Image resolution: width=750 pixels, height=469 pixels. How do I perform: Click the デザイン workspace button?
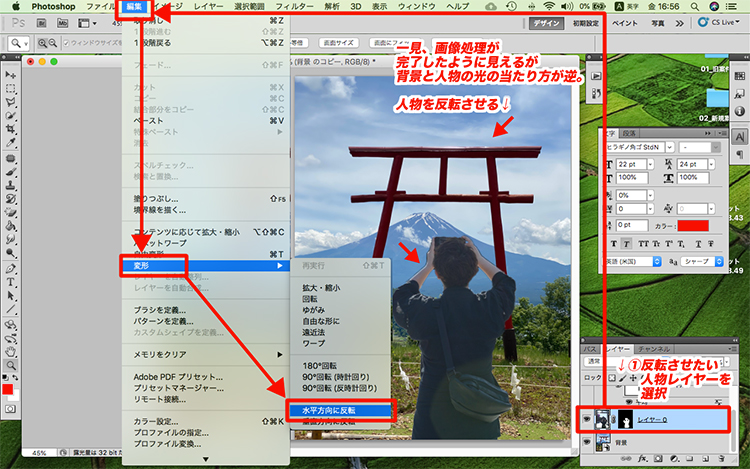tap(547, 23)
